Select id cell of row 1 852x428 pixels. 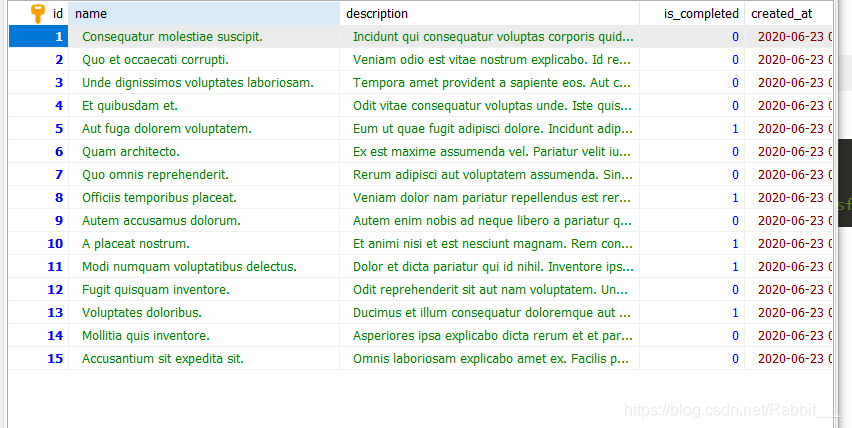coord(39,36)
